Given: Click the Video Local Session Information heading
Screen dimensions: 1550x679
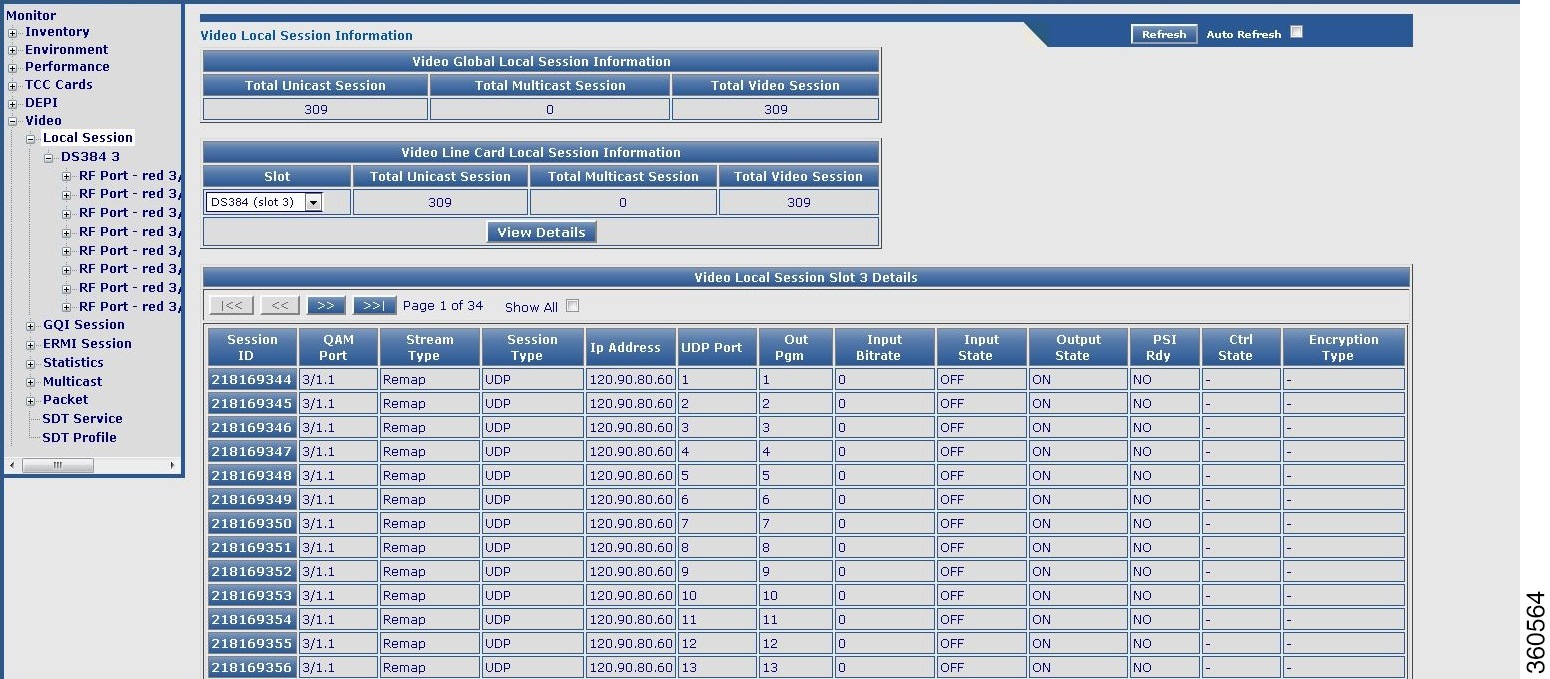Looking at the screenshot, I should [x=306, y=35].
